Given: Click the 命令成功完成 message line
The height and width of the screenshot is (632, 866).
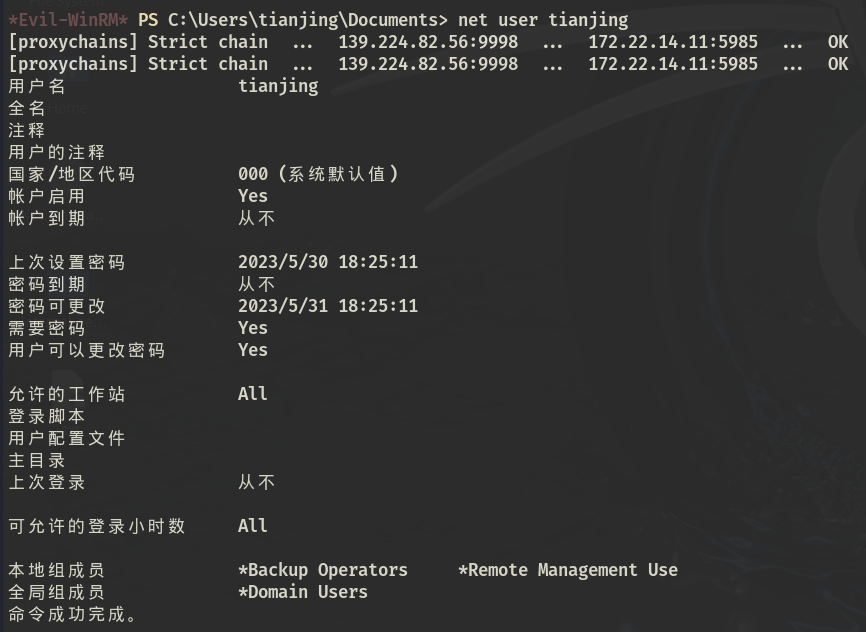Looking at the screenshot, I should click(72, 614).
